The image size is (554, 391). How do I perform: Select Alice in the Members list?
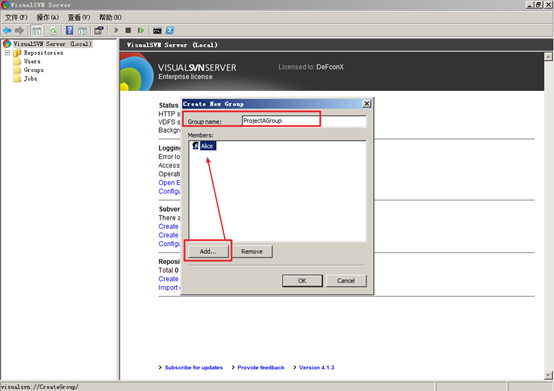click(x=207, y=146)
